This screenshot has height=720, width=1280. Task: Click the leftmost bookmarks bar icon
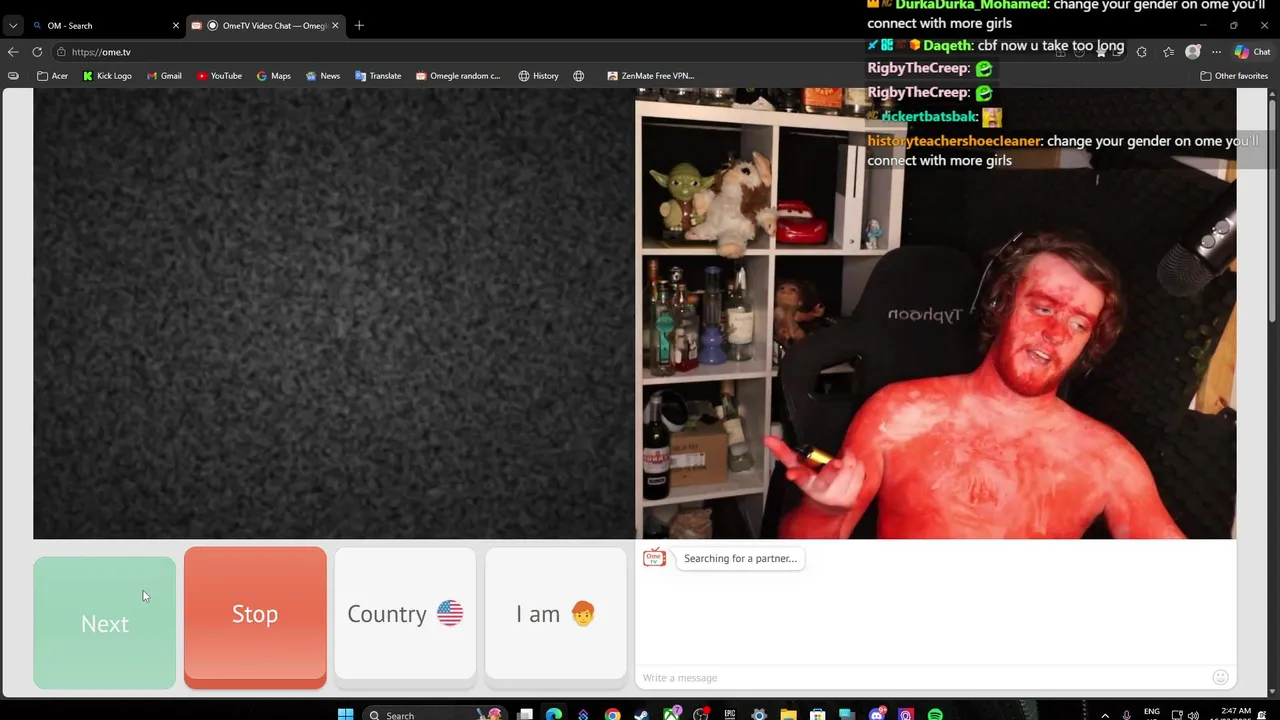point(13,76)
